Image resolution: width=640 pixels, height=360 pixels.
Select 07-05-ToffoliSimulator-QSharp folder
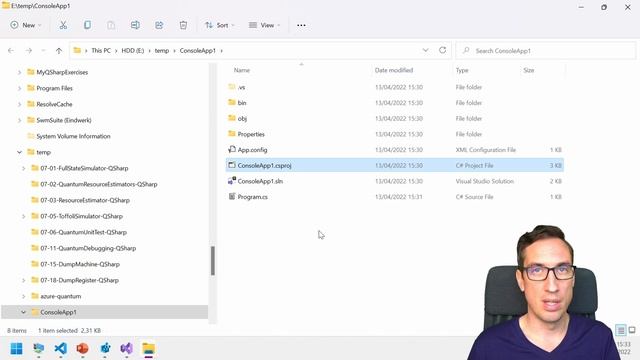82,216
